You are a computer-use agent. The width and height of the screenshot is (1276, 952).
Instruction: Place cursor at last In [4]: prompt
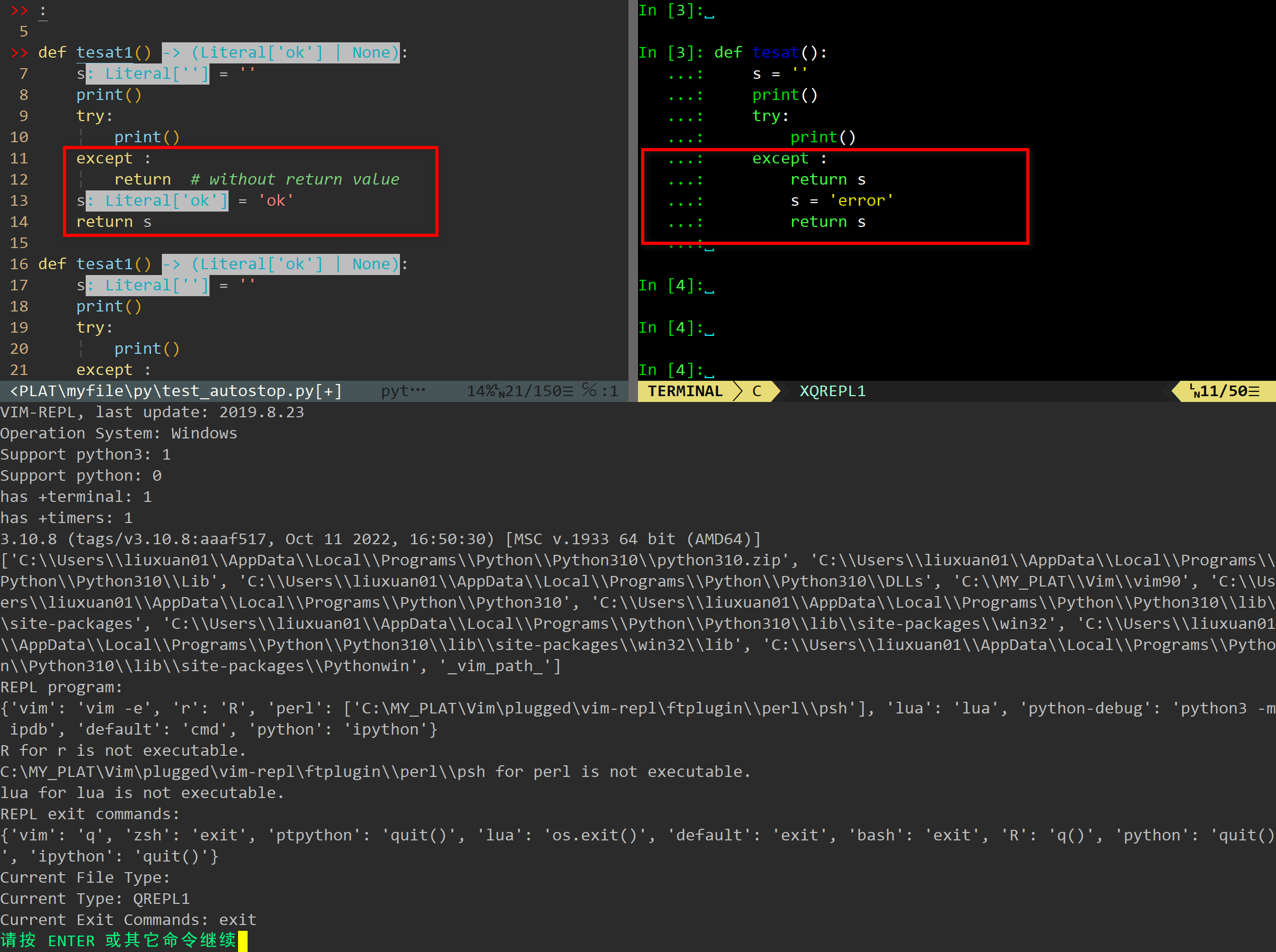709,370
